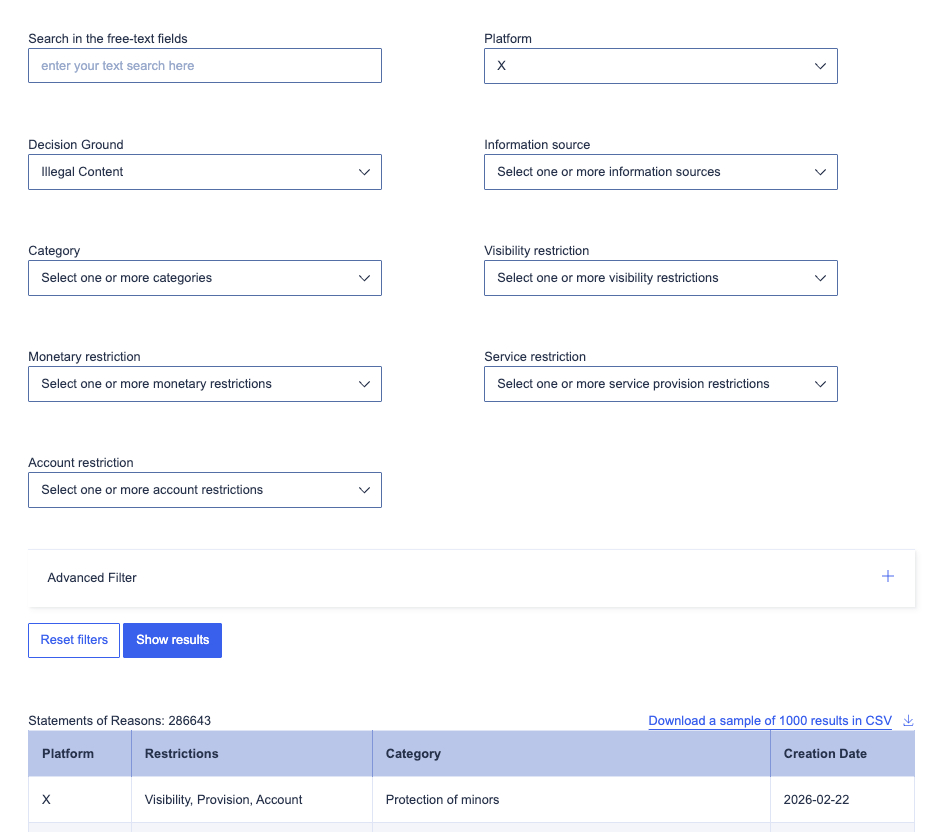This screenshot has width=931, height=832.
Task: Click the free-text search input field
Action: 205,66
